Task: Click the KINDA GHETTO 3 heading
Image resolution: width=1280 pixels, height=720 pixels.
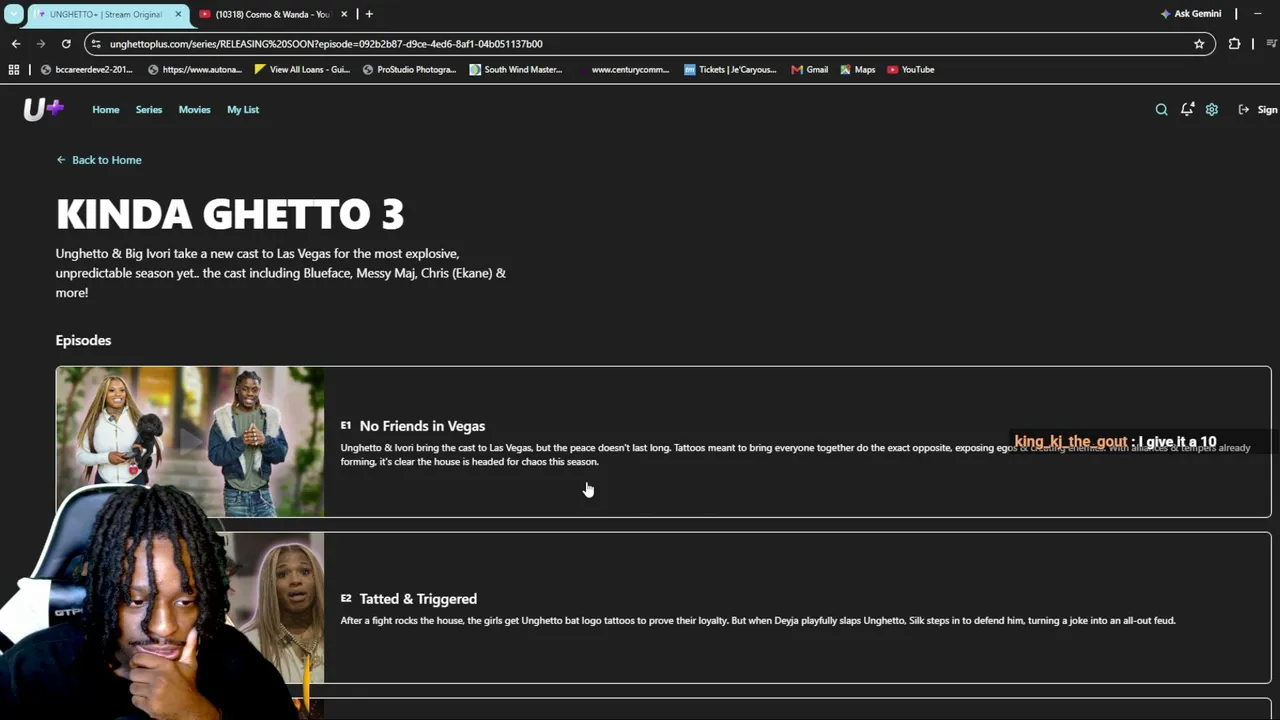Action: (x=230, y=214)
